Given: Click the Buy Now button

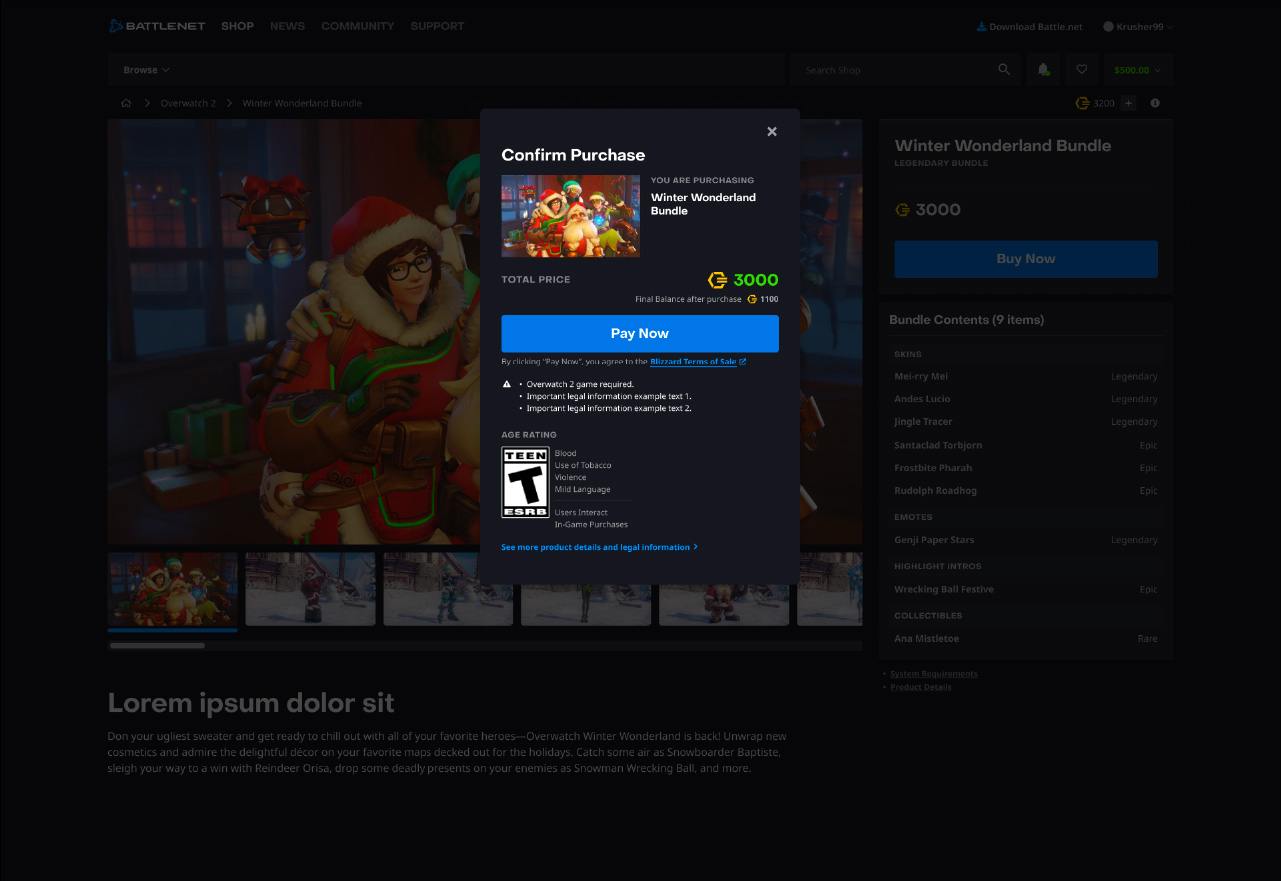Looking at the screenshot, I should pos(1026,259).
